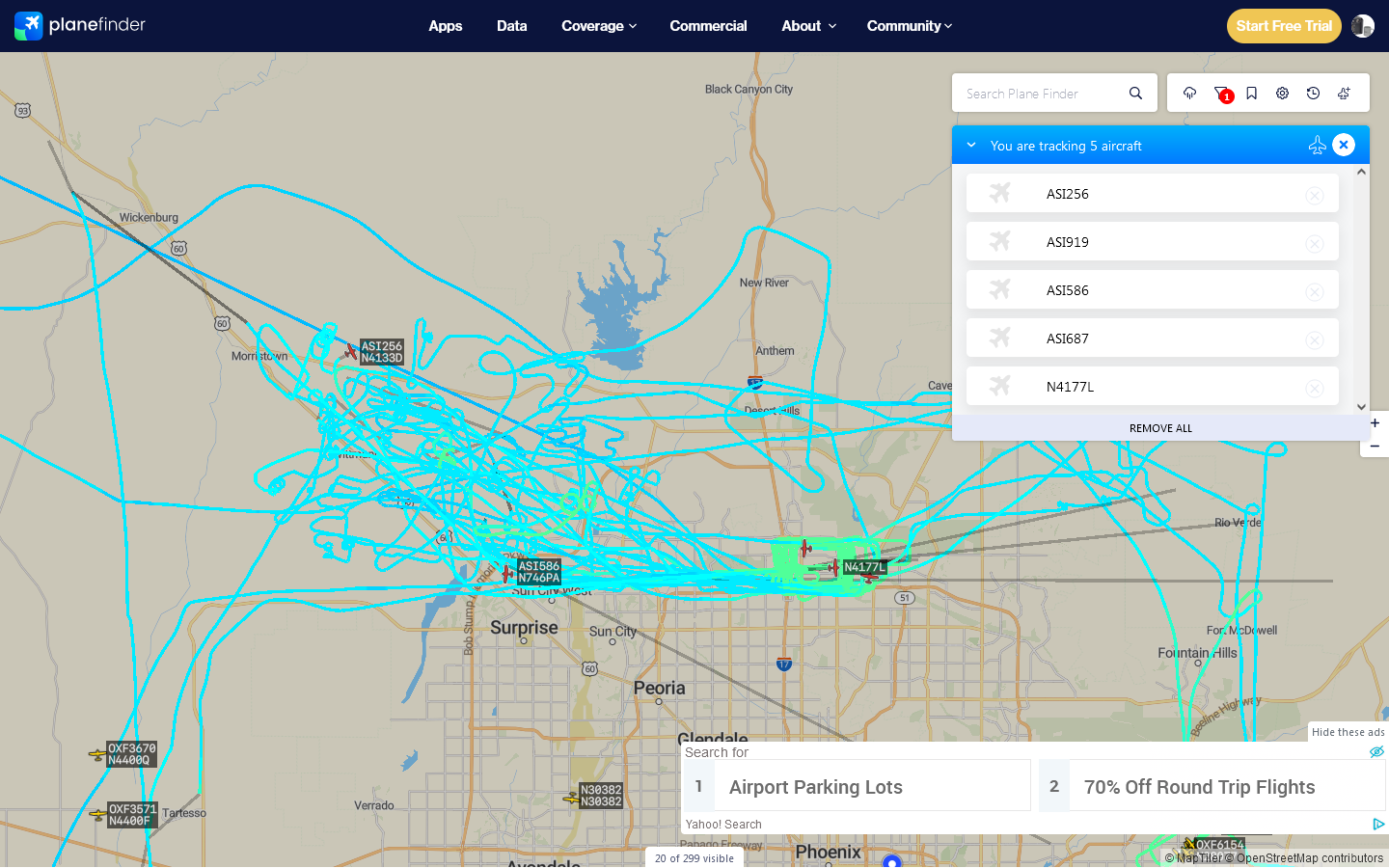Collapse the tracking panel chevron
Viewport: 1389px width, 868px height.
click(x=969, y=146)
